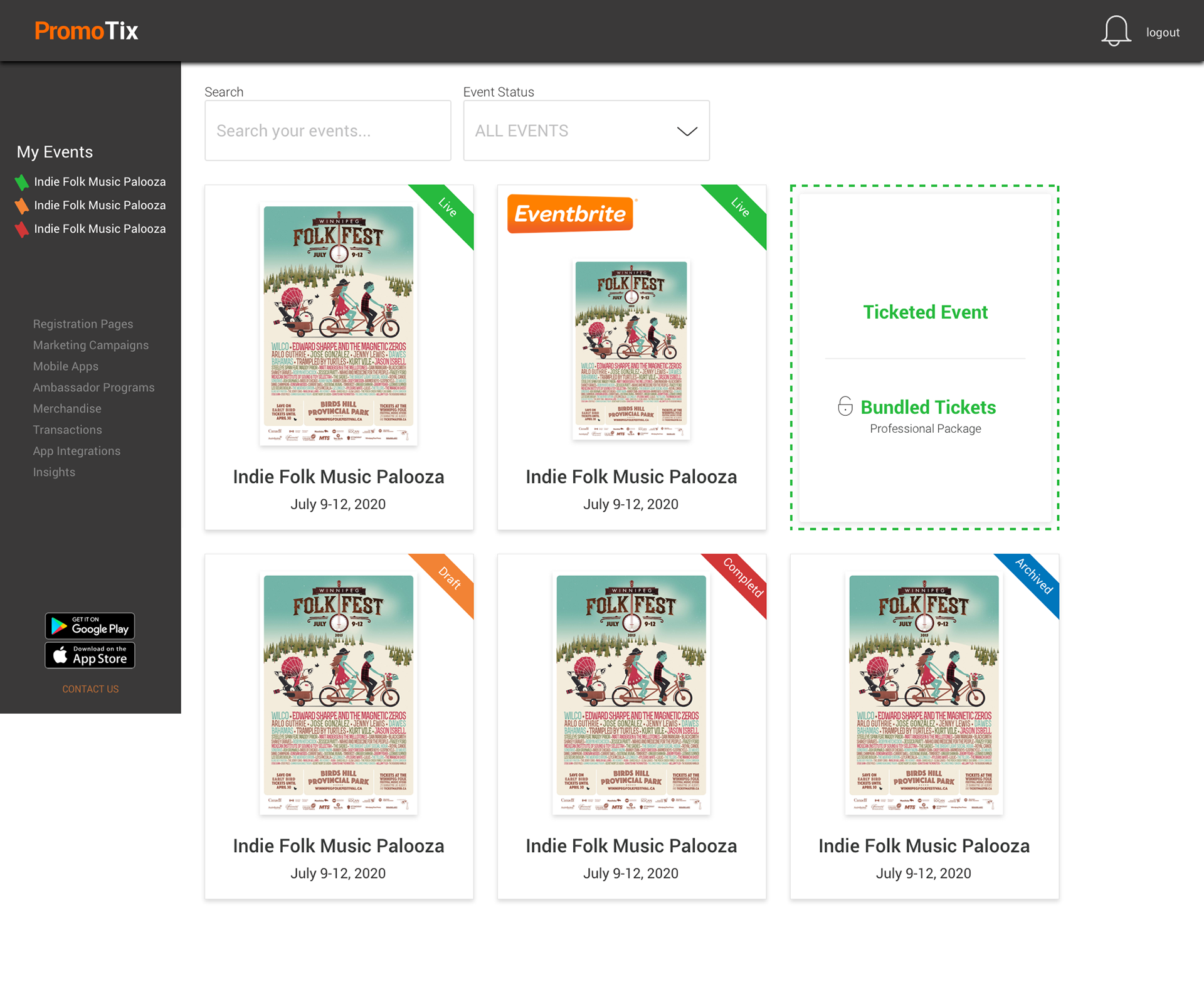Click the Eventbrite logo badge
The height and width of the screenshot is (1004, 1204).
click(x=571, y=214)
